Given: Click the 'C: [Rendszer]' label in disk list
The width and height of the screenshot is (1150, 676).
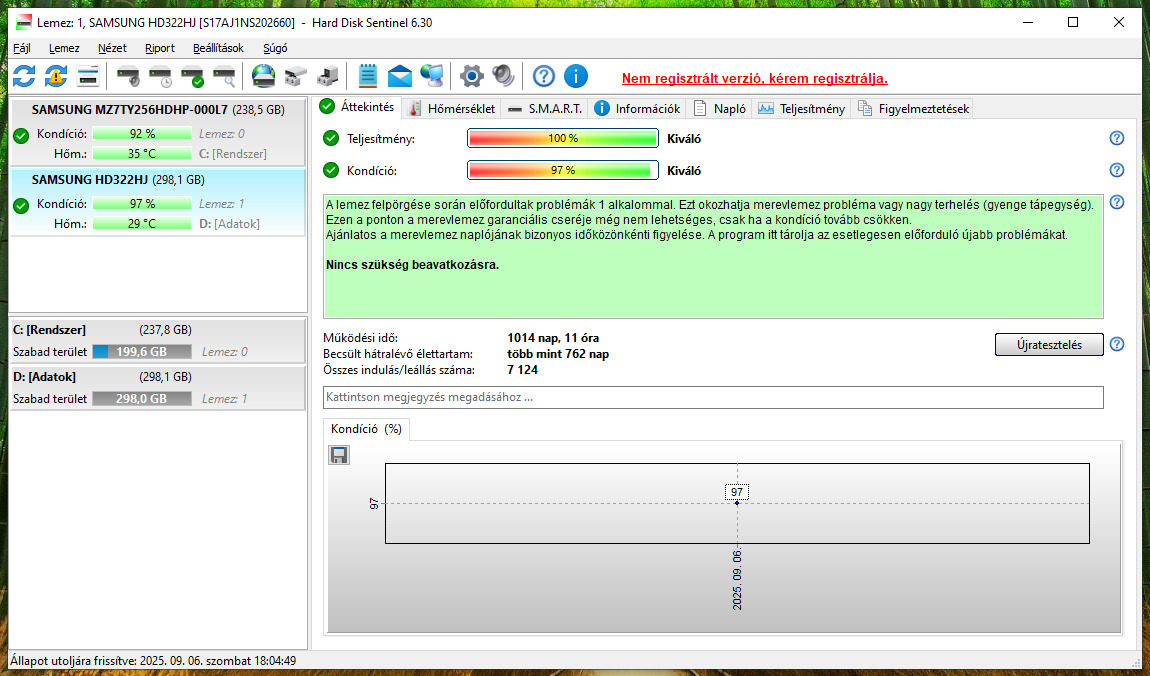Looking at the screenshot, I should click(x=232, y=154).
